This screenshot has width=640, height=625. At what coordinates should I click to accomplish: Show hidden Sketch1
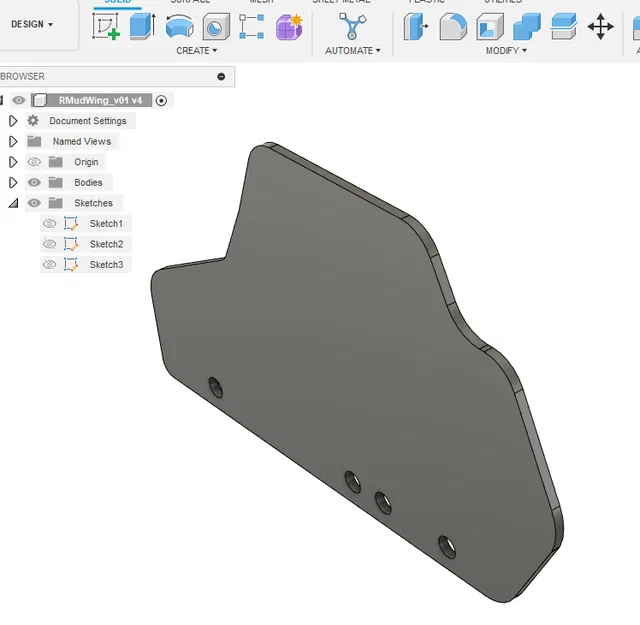pyautogui.click(x=50, y=224)
